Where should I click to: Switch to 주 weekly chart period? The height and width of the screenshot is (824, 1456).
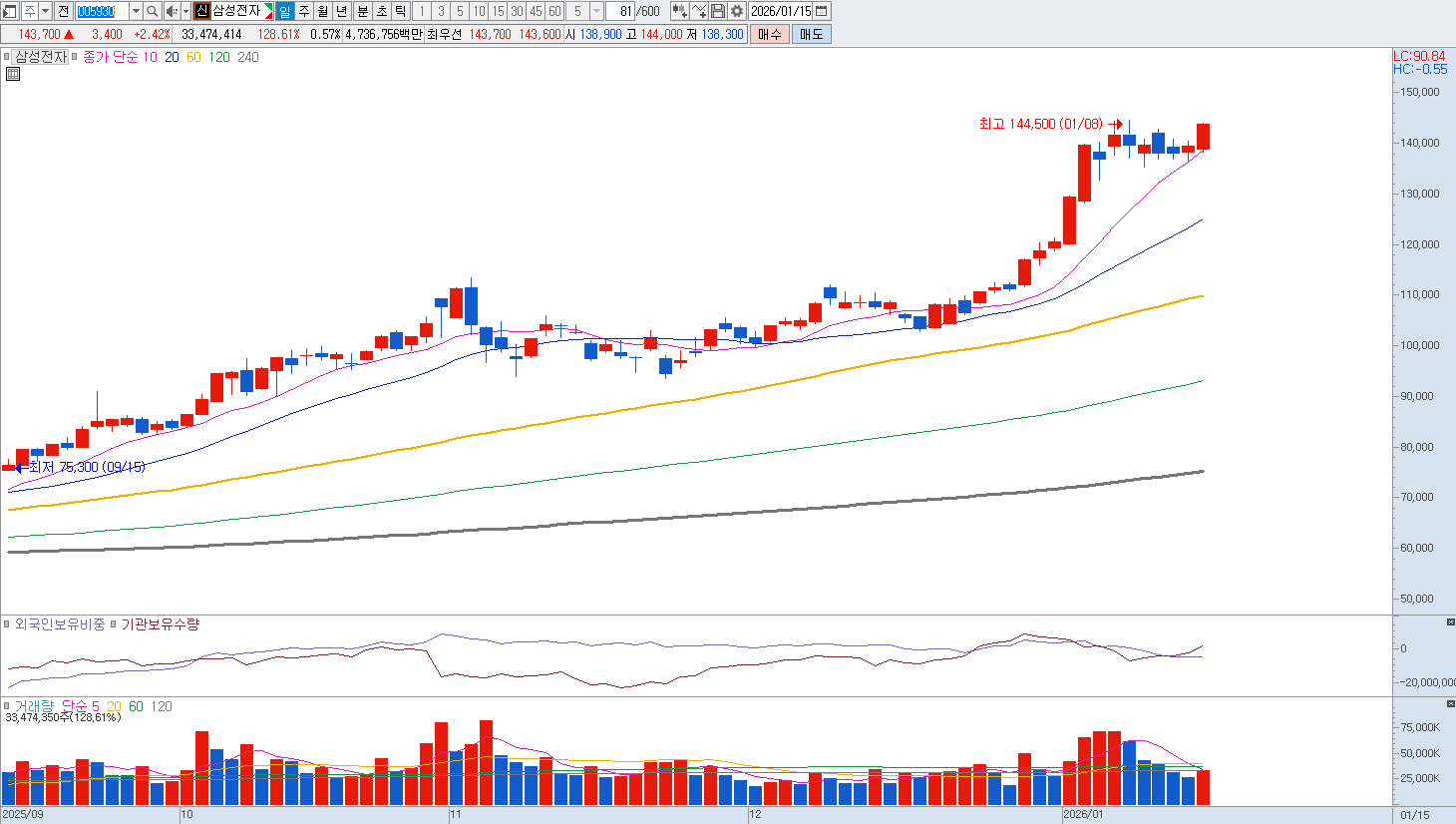pyautogui.click(x=304, y=11)
